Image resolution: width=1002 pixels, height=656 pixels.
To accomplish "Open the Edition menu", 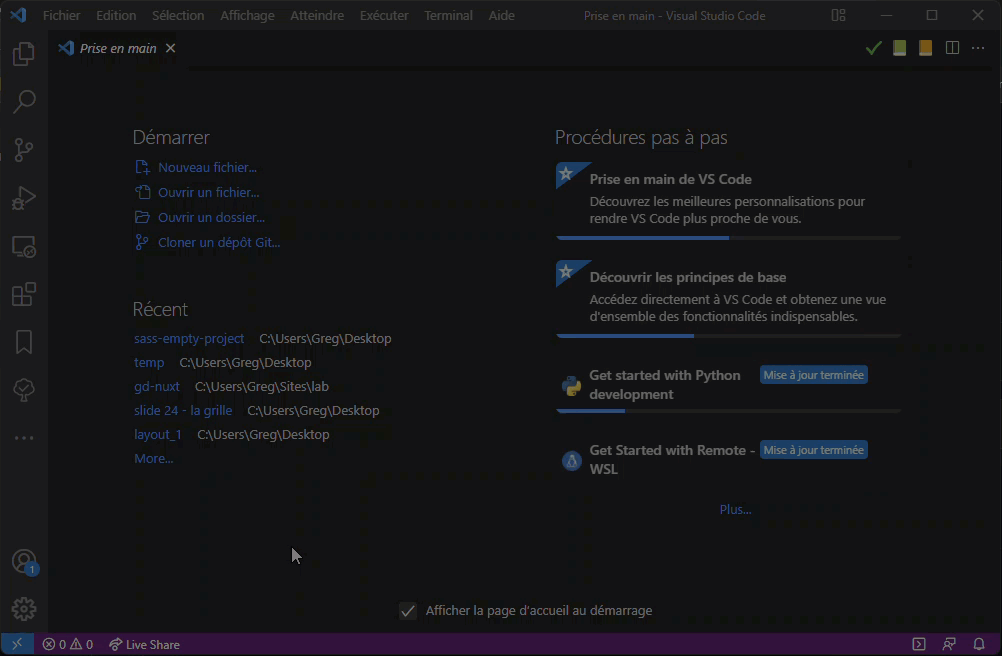I will point(116,15).
